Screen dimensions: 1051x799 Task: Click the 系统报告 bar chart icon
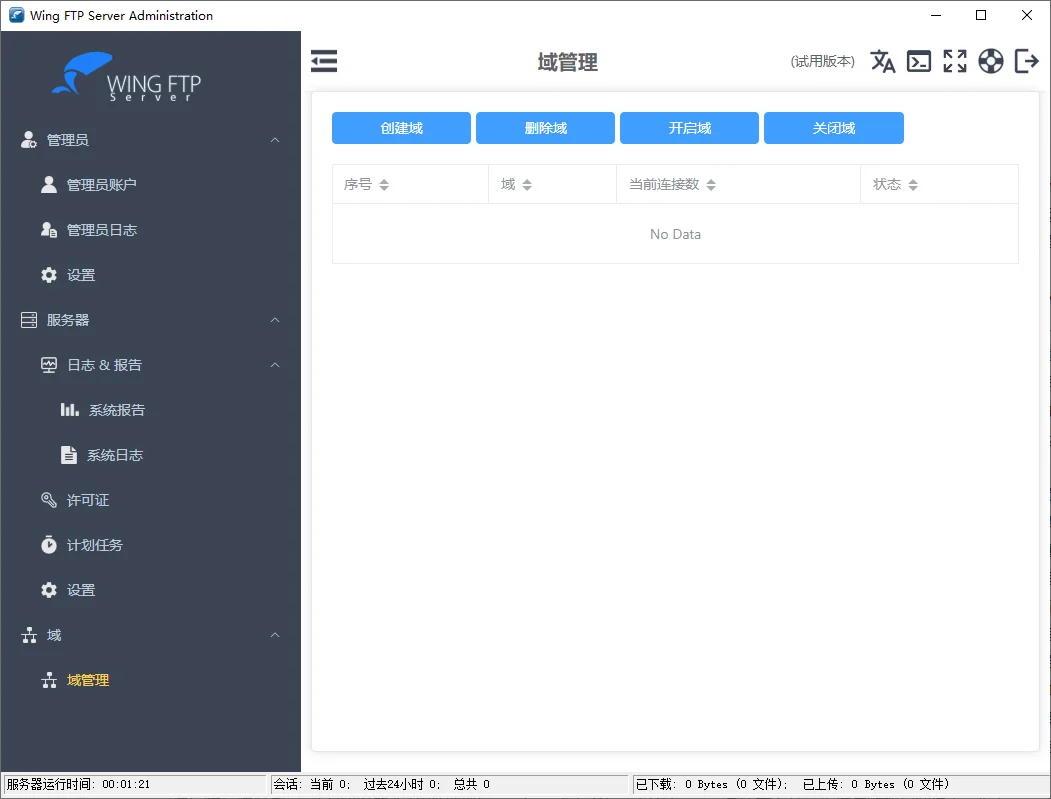(x=70, y=410)
